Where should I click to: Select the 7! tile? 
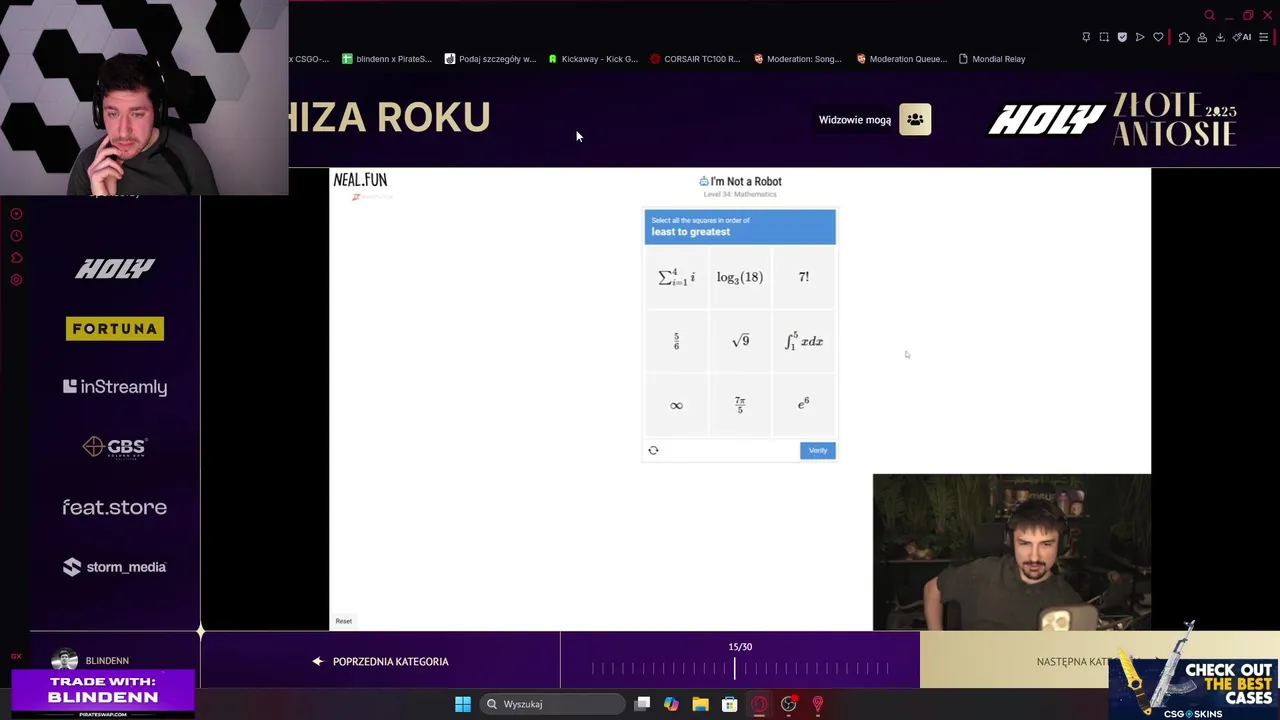804,277
